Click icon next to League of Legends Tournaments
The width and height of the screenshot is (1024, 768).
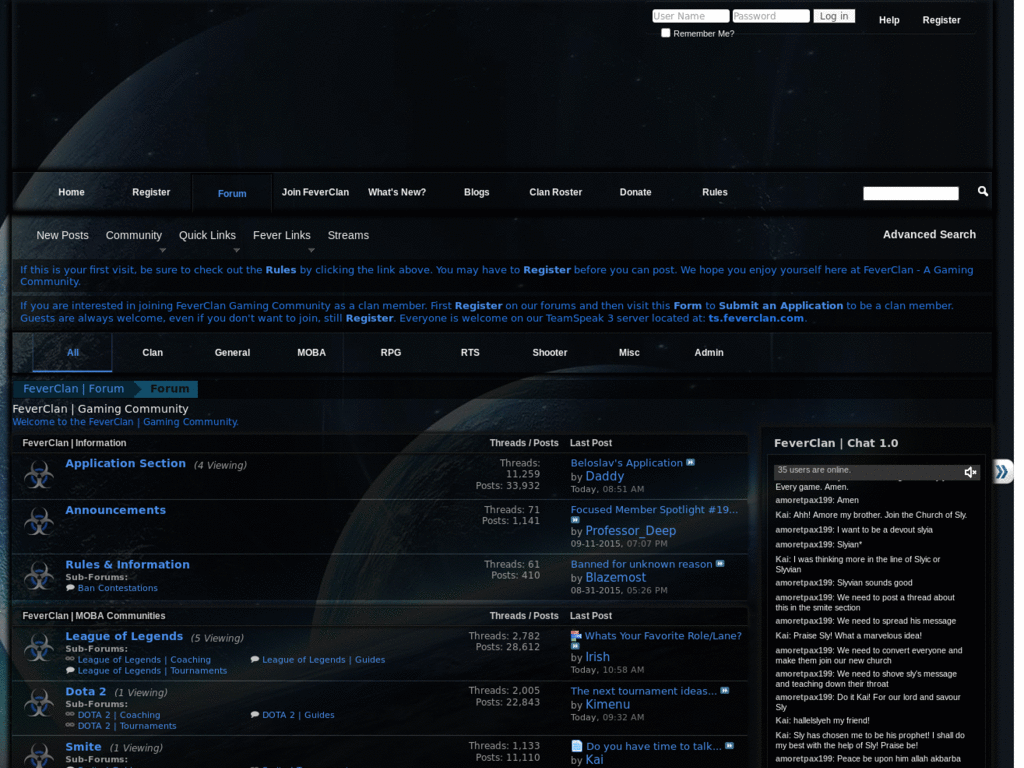pyautogui.click(x=71, y=670)
